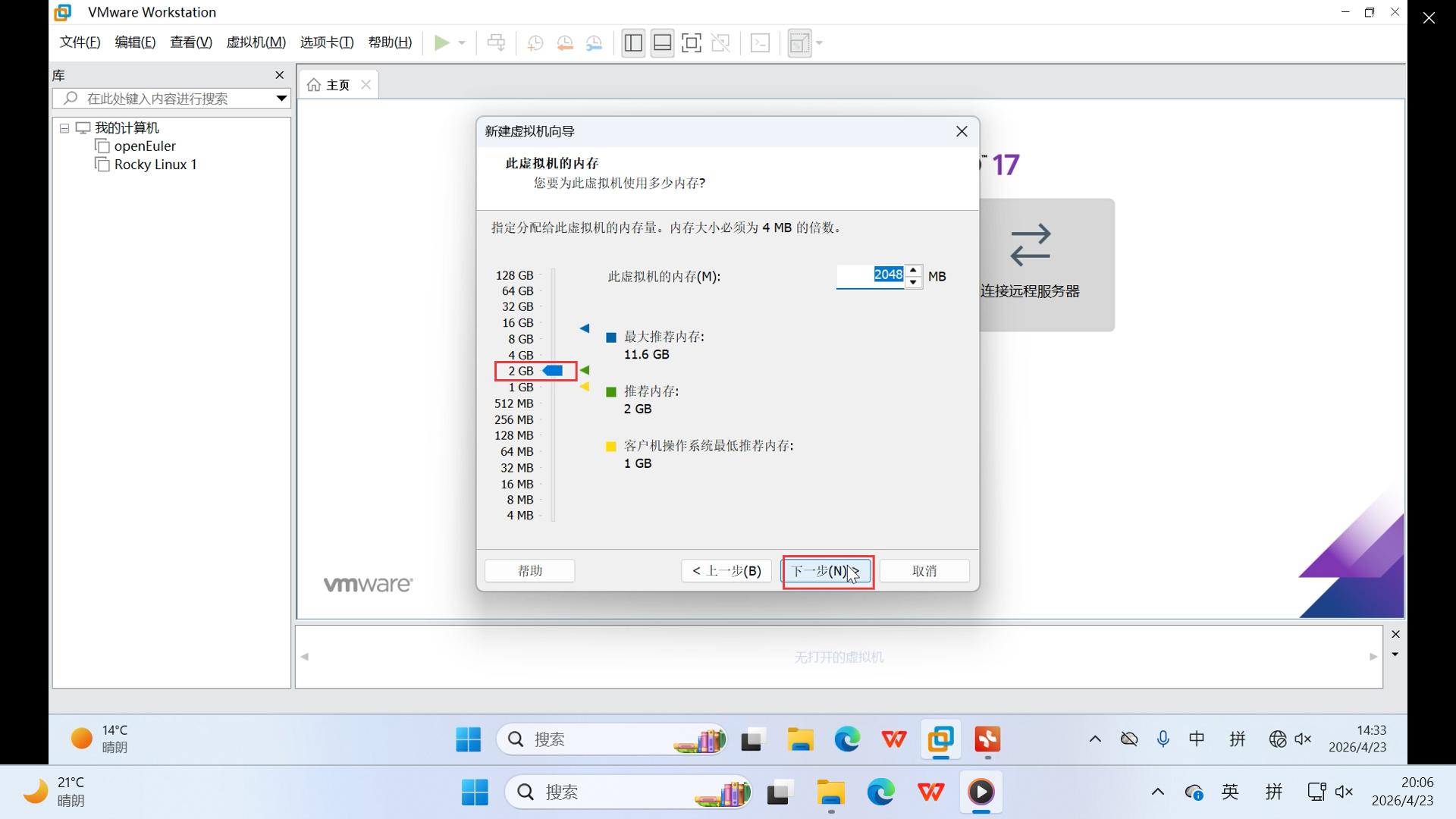
Task: Click the revert to snapshot icon
Action: (565, 43)
